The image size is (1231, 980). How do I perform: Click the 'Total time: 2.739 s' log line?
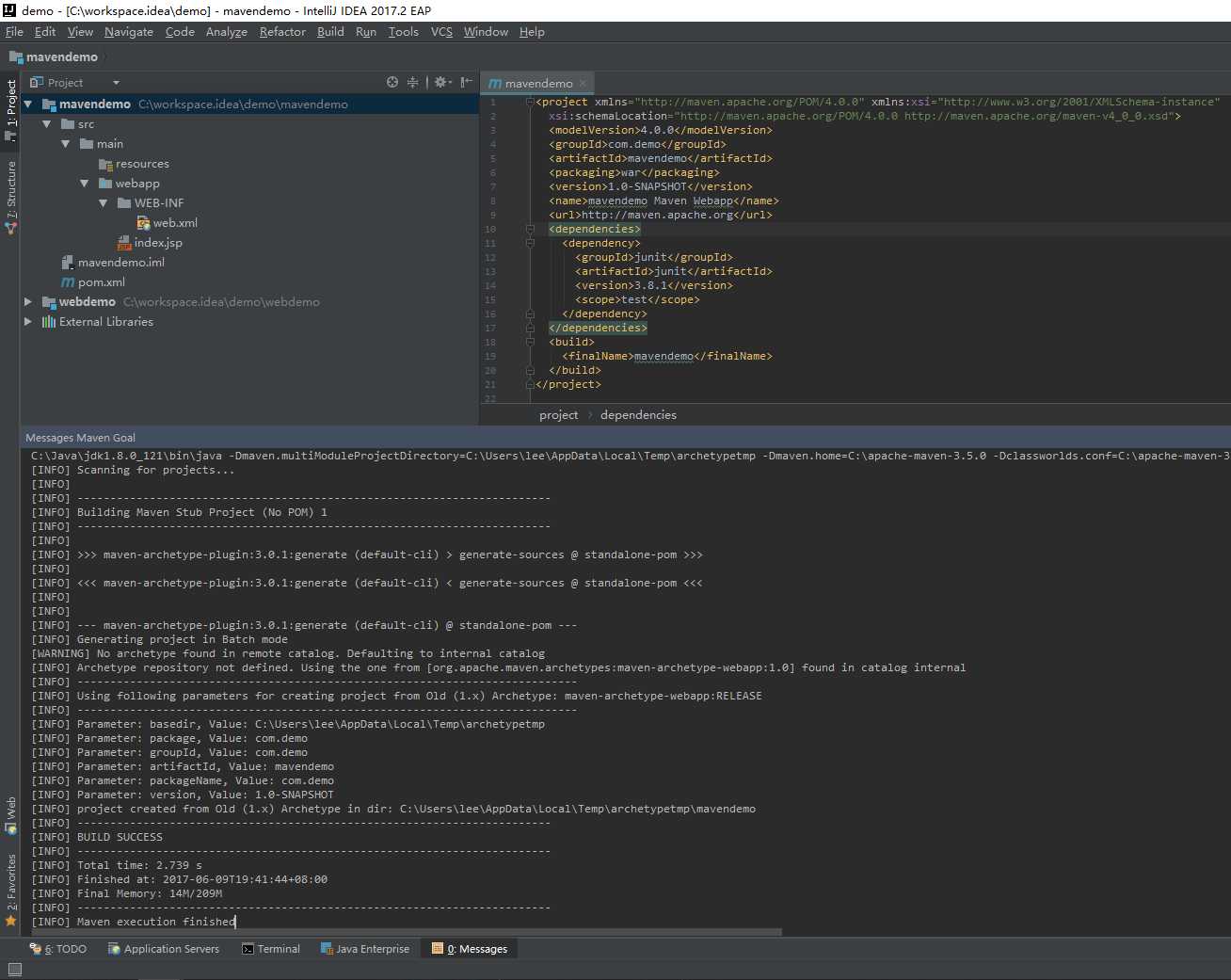coord(117,865)
